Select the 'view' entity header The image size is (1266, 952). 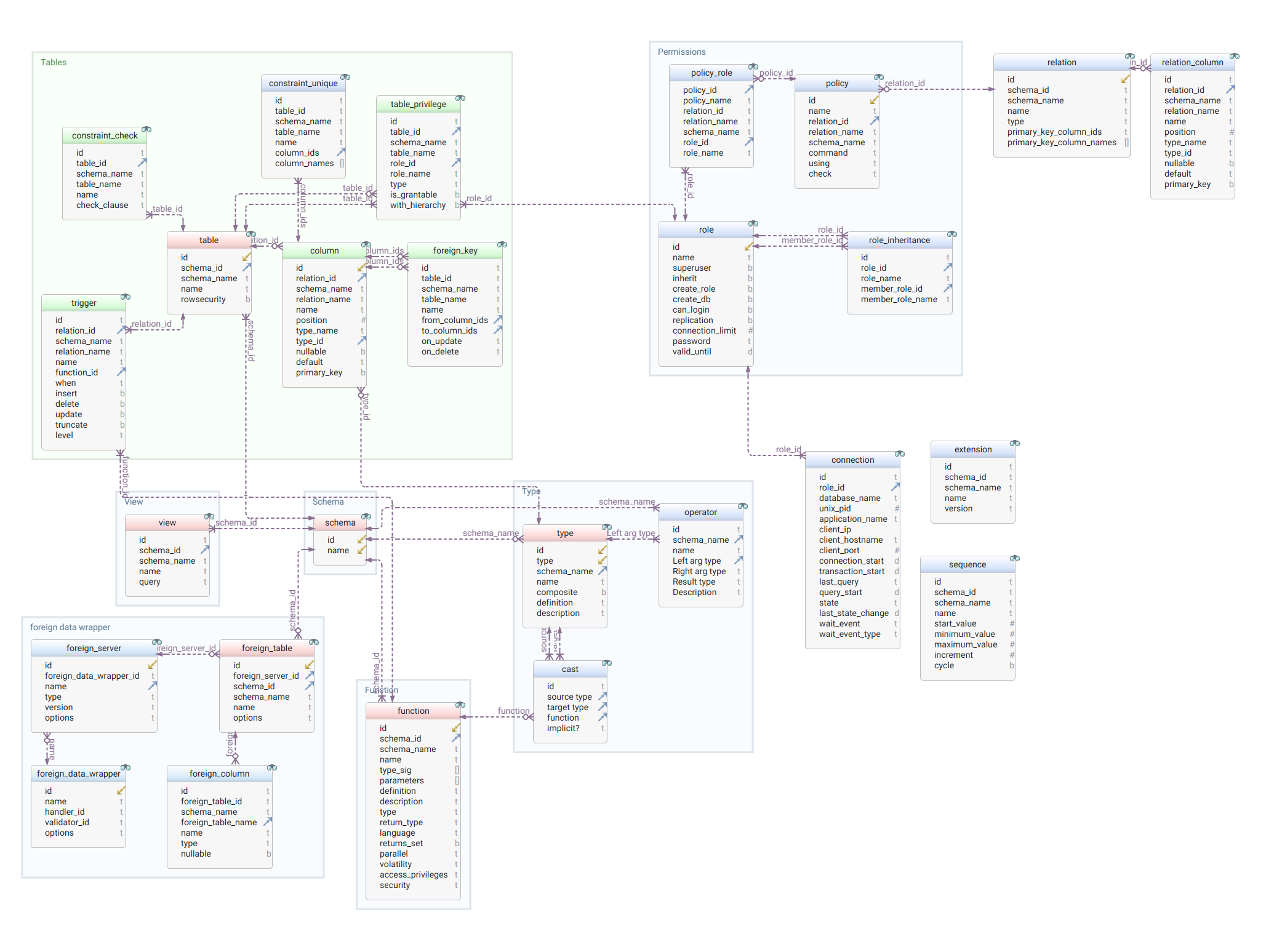[167, 523]
